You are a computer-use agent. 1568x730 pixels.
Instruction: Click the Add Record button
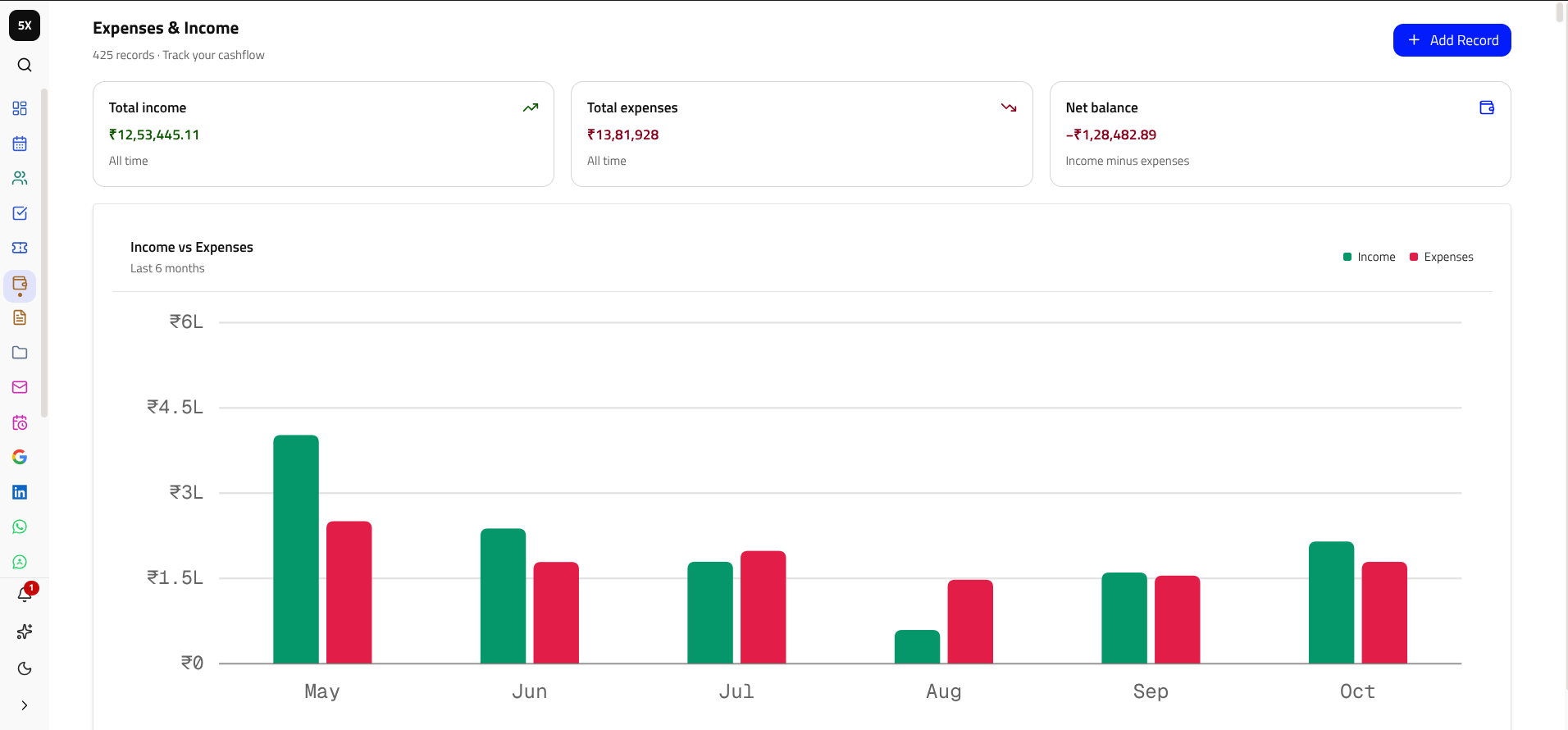point(1452,40)
